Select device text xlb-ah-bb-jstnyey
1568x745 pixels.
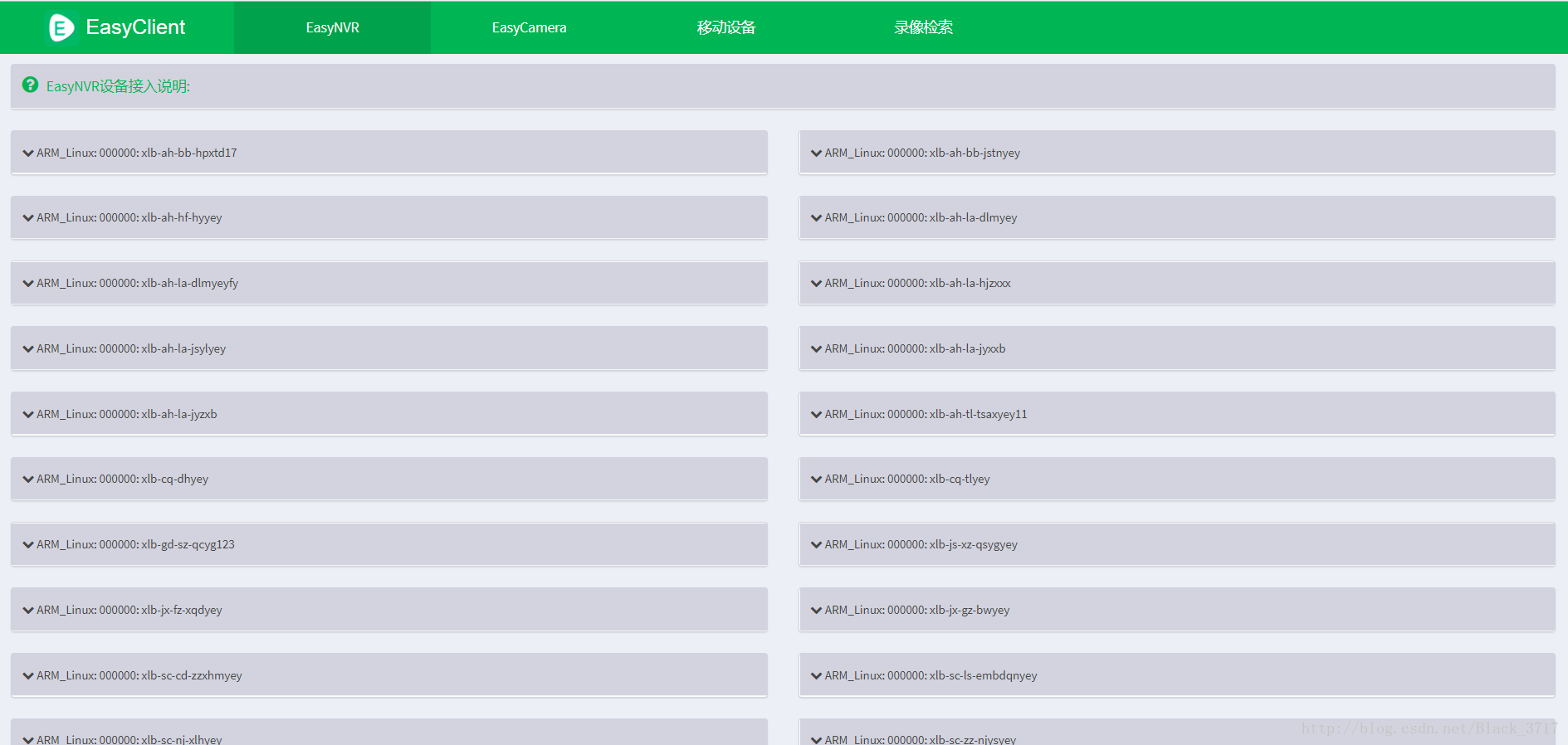tap(975, 153)
